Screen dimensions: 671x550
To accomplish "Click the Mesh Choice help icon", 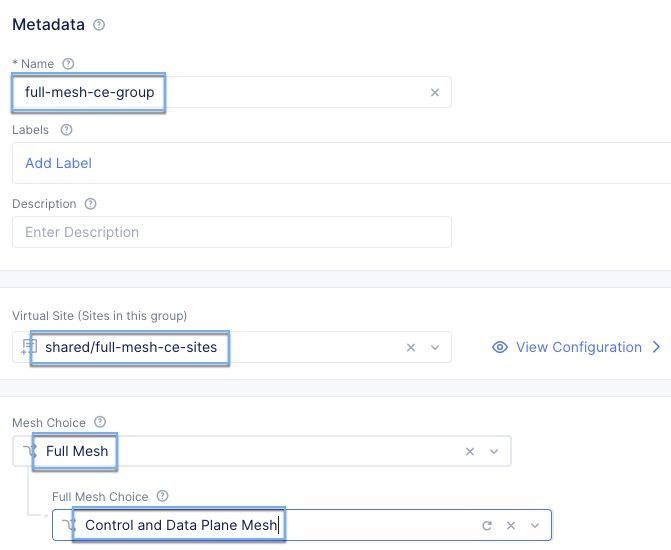I will pyautogui.click(x=100, y=422).
